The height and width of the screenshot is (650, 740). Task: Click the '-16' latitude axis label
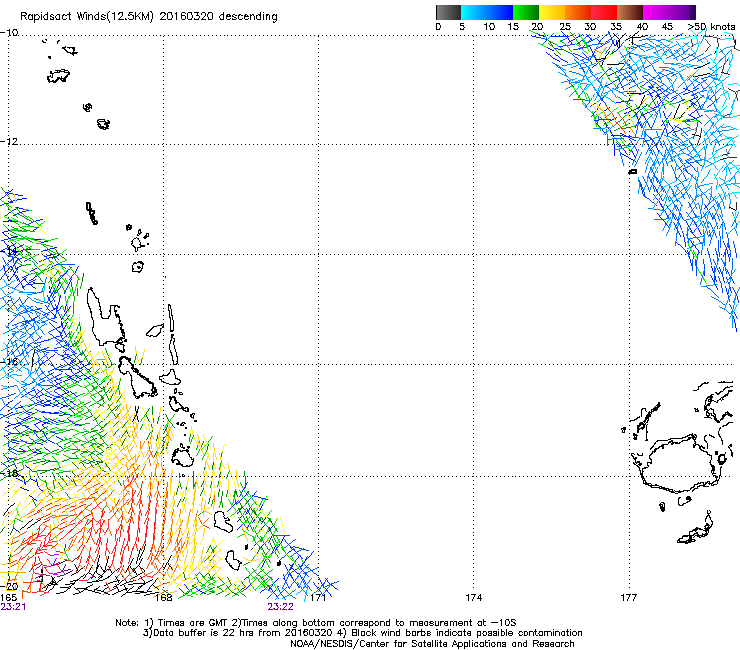[9, 362]
